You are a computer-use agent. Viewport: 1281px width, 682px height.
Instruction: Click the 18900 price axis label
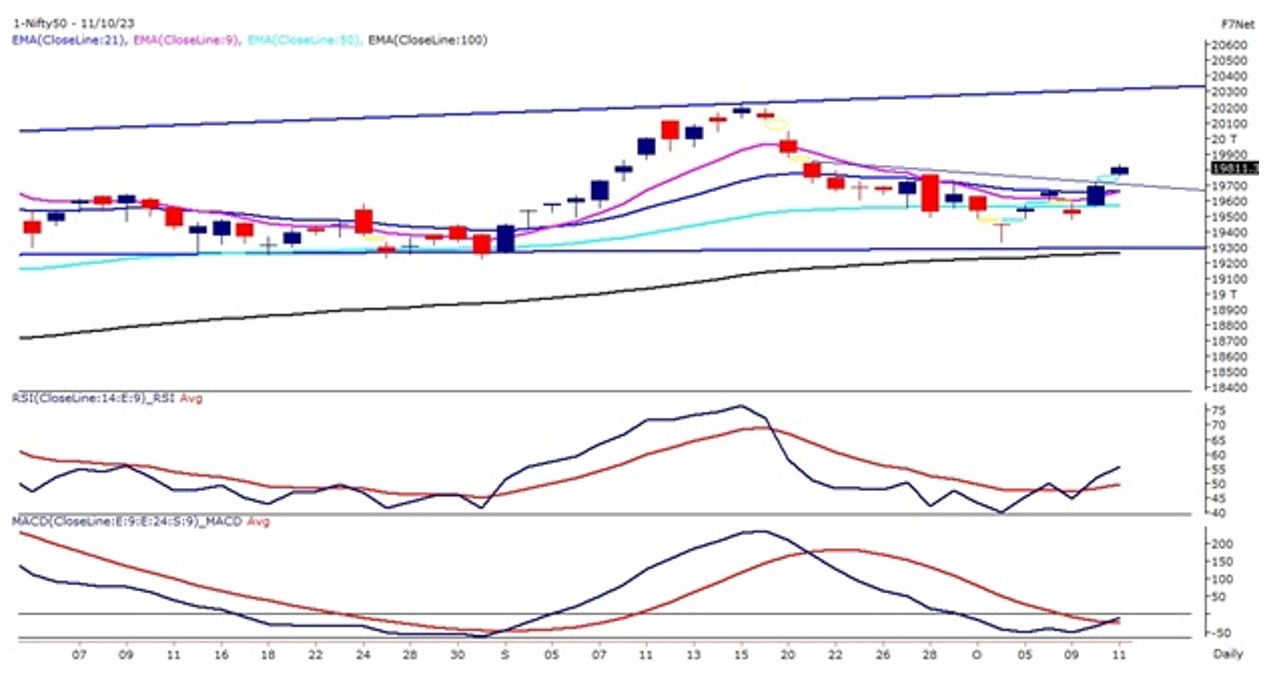1231,310
